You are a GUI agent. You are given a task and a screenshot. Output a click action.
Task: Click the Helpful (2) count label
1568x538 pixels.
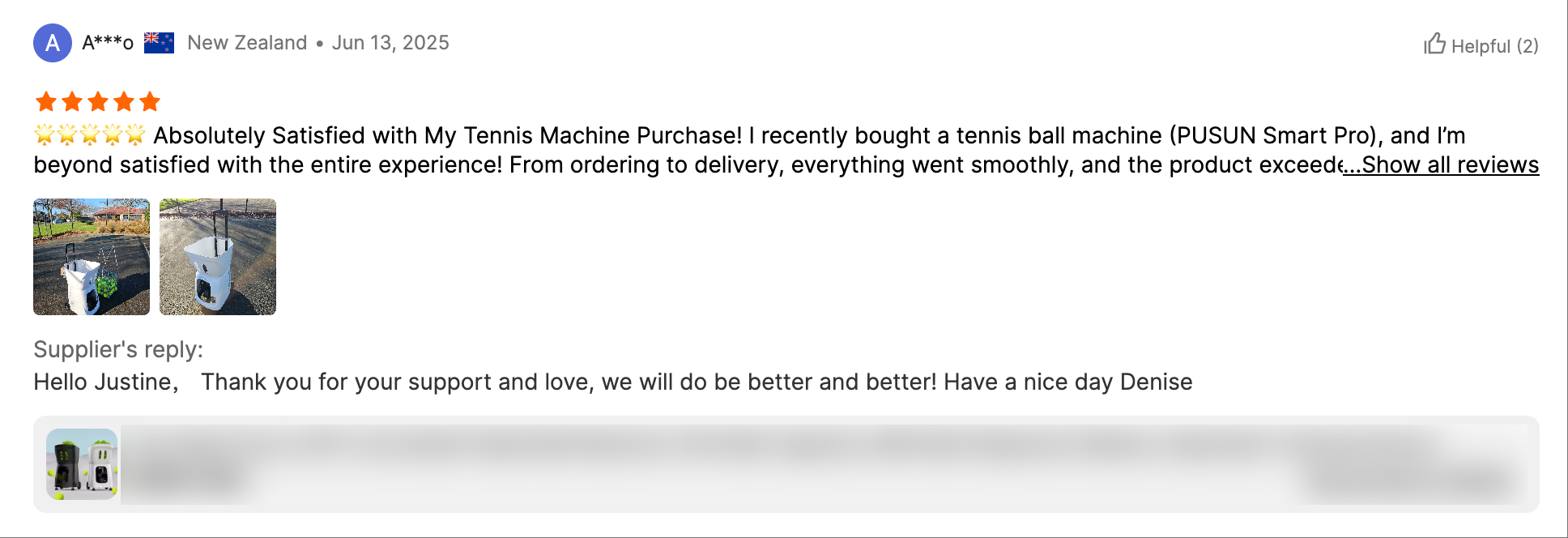point(1494,46)
